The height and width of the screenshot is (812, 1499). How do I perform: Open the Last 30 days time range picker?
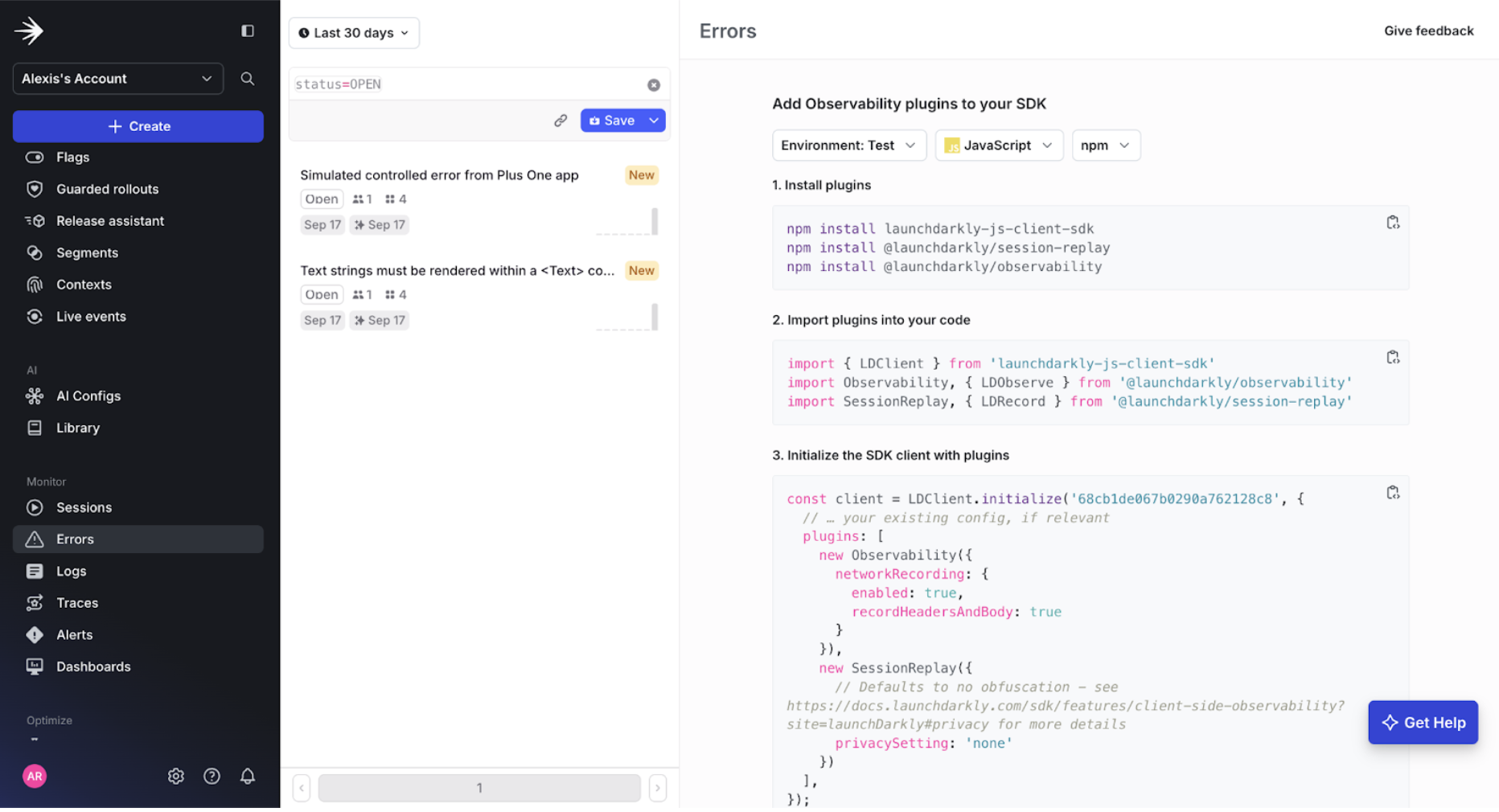point(353,33)
